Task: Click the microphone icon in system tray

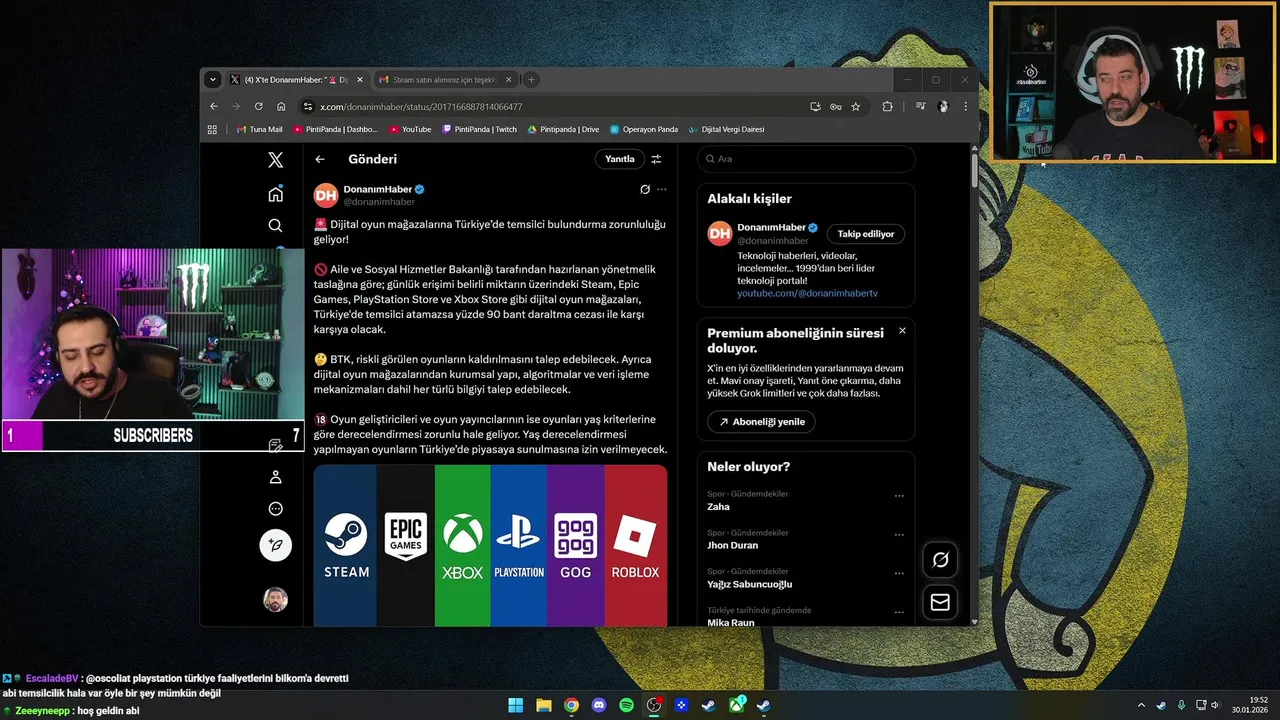Action: pyautogui.click(x=1181, y=705)
